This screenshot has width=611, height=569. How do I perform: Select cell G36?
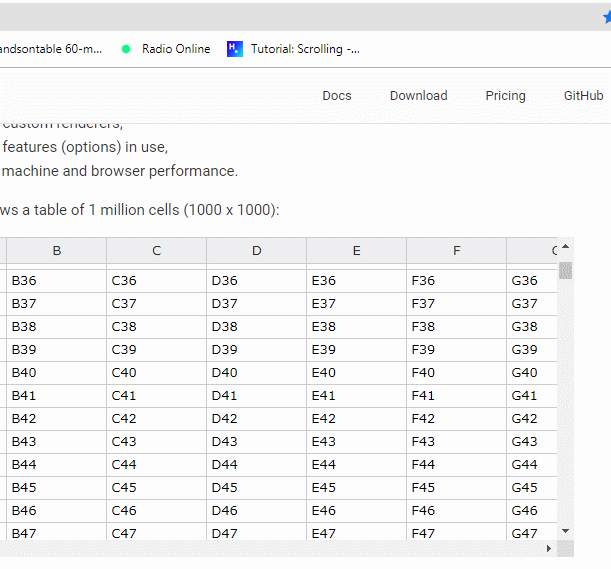pyautogui.click(x=532, y=281)
